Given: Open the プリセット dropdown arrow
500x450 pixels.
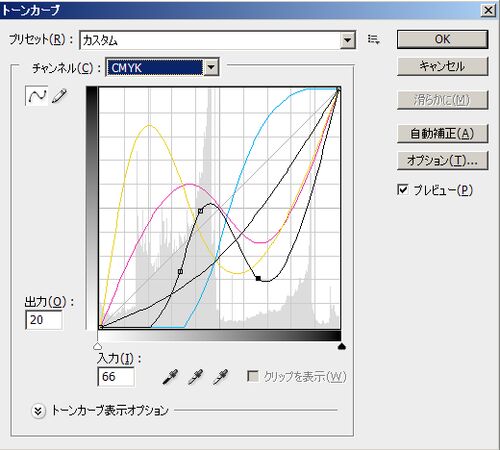Looking at the screenshot, I should pos(348,40).
